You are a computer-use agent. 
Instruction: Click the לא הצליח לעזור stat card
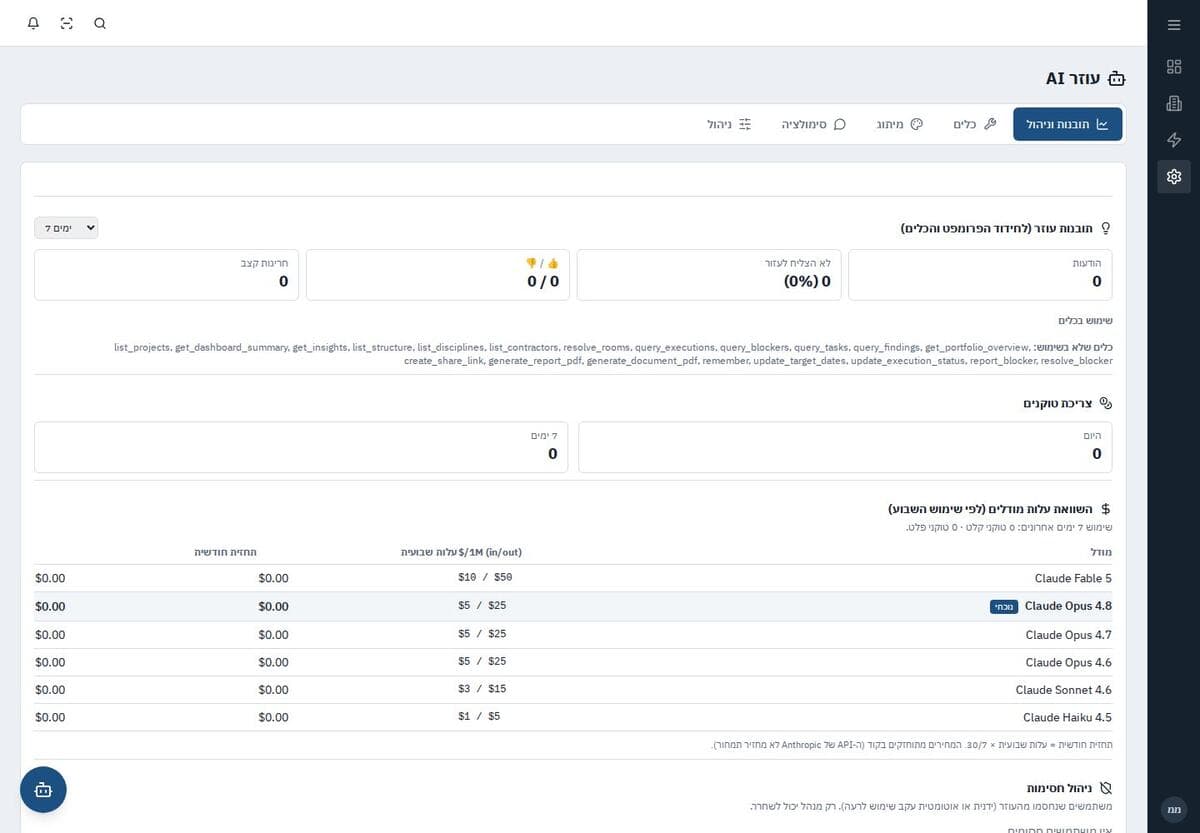coord(708,275)
